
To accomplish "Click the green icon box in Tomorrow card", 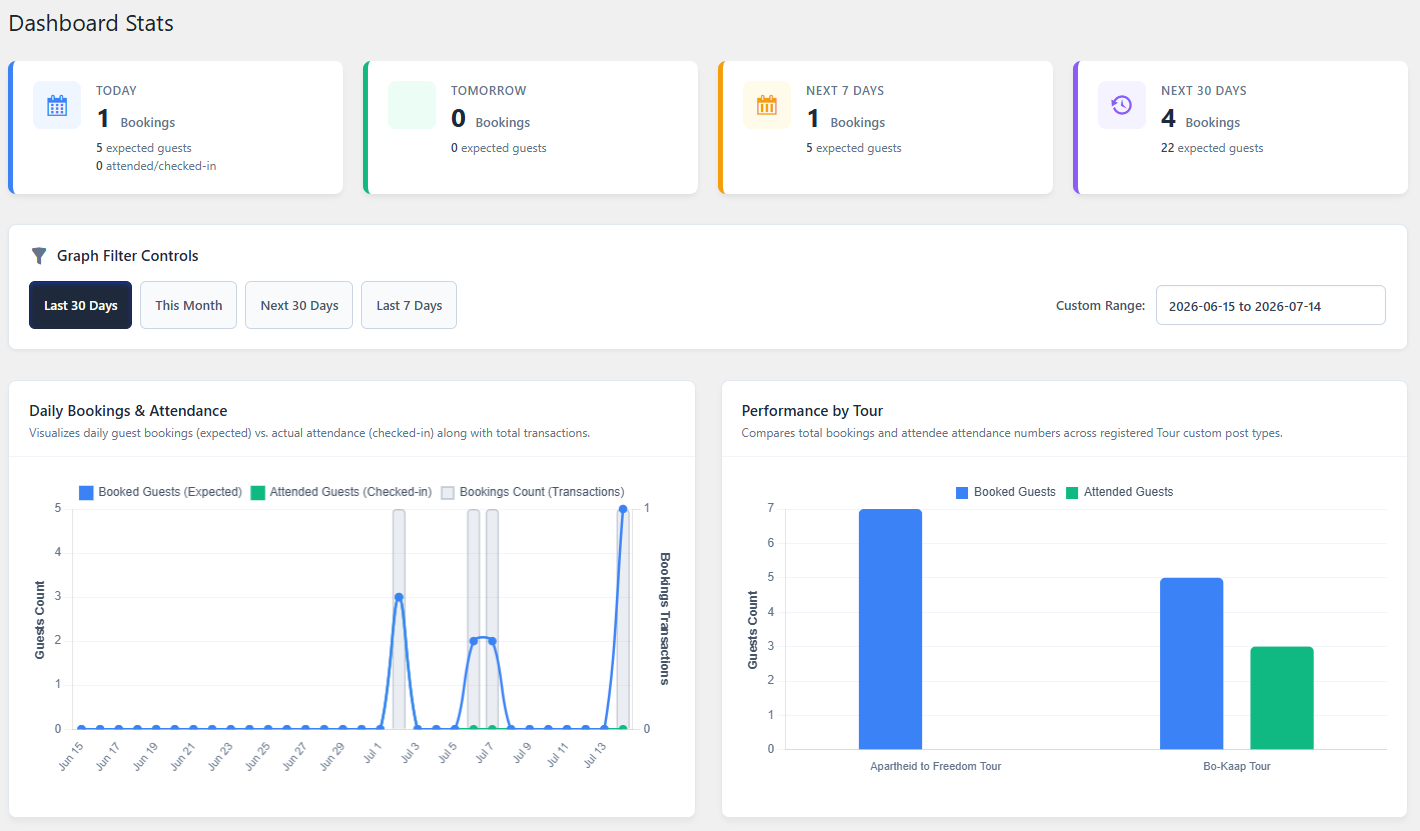I will tap(412, 105).
